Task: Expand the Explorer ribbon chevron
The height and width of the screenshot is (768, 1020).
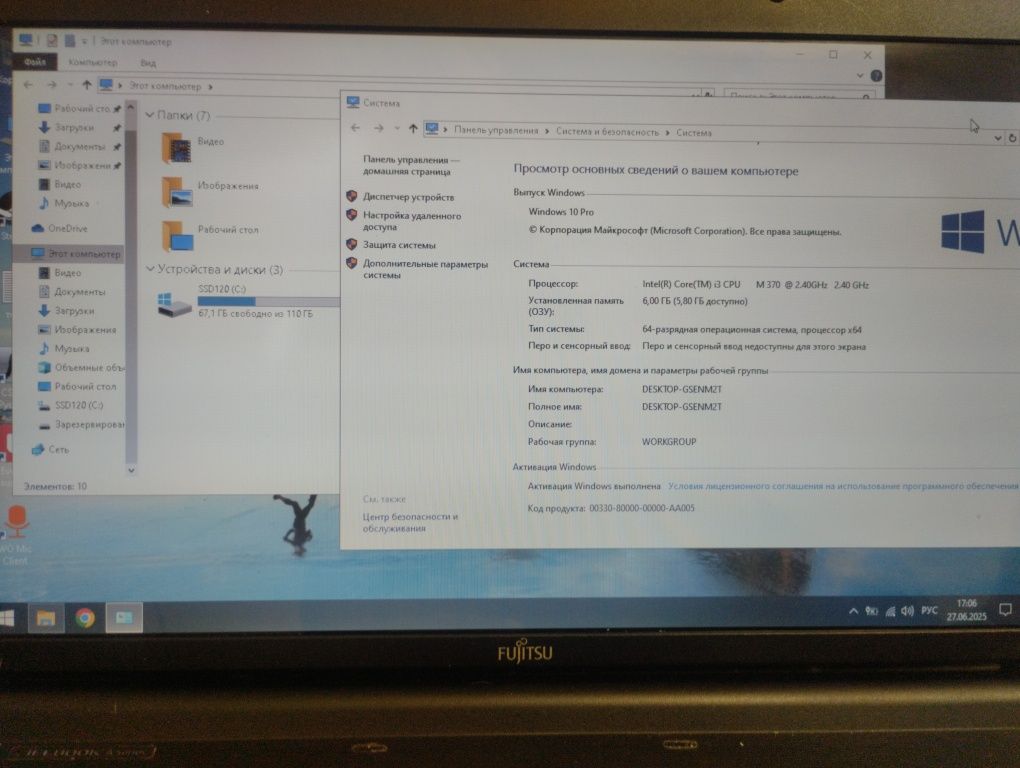Action: [x=860, y=75]
